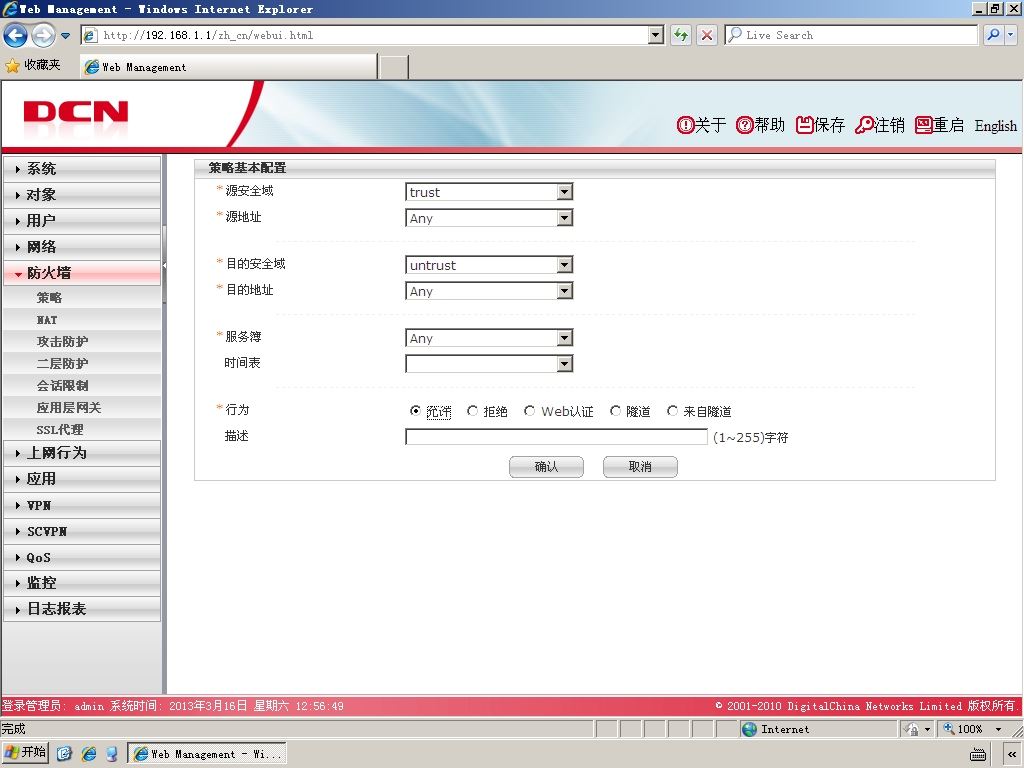Image resolution: width=1024 pixels, height=768 pixels.
Task: Click the Live Search magnifier button
Action: pyautogui.click(x=993, y=35)
